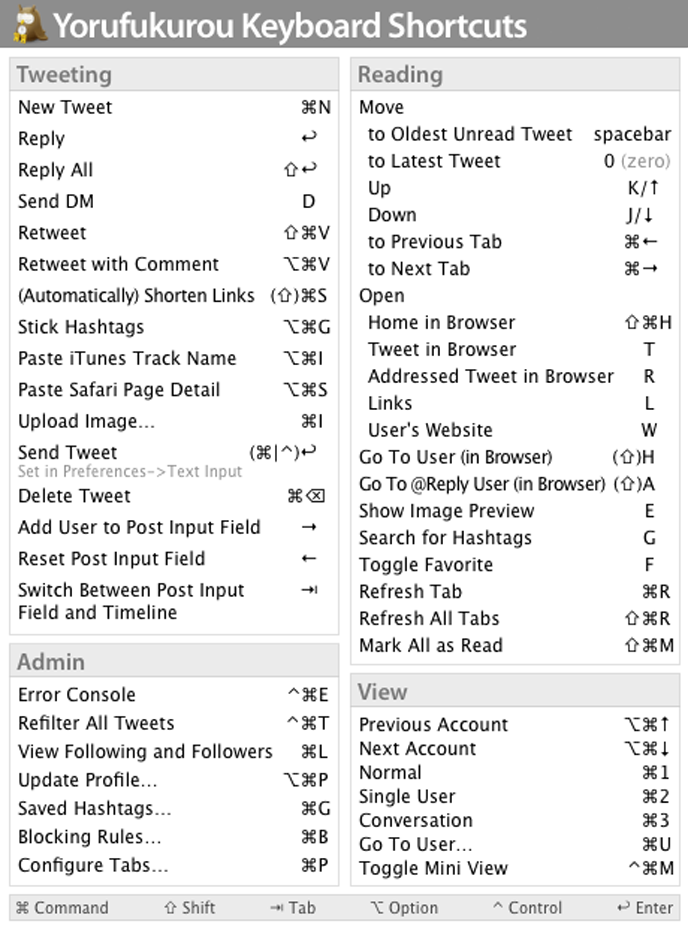Click the Blocking Rules… entry
Viewport: 688px width, 927px height.
coord(89,836)
